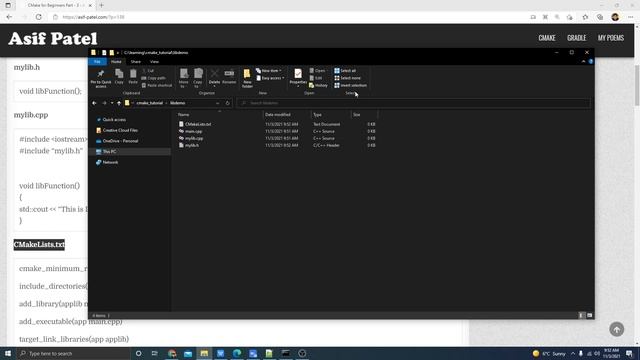
Task: Open OneDrive - Personal in navigation pane
Action: 120,141
